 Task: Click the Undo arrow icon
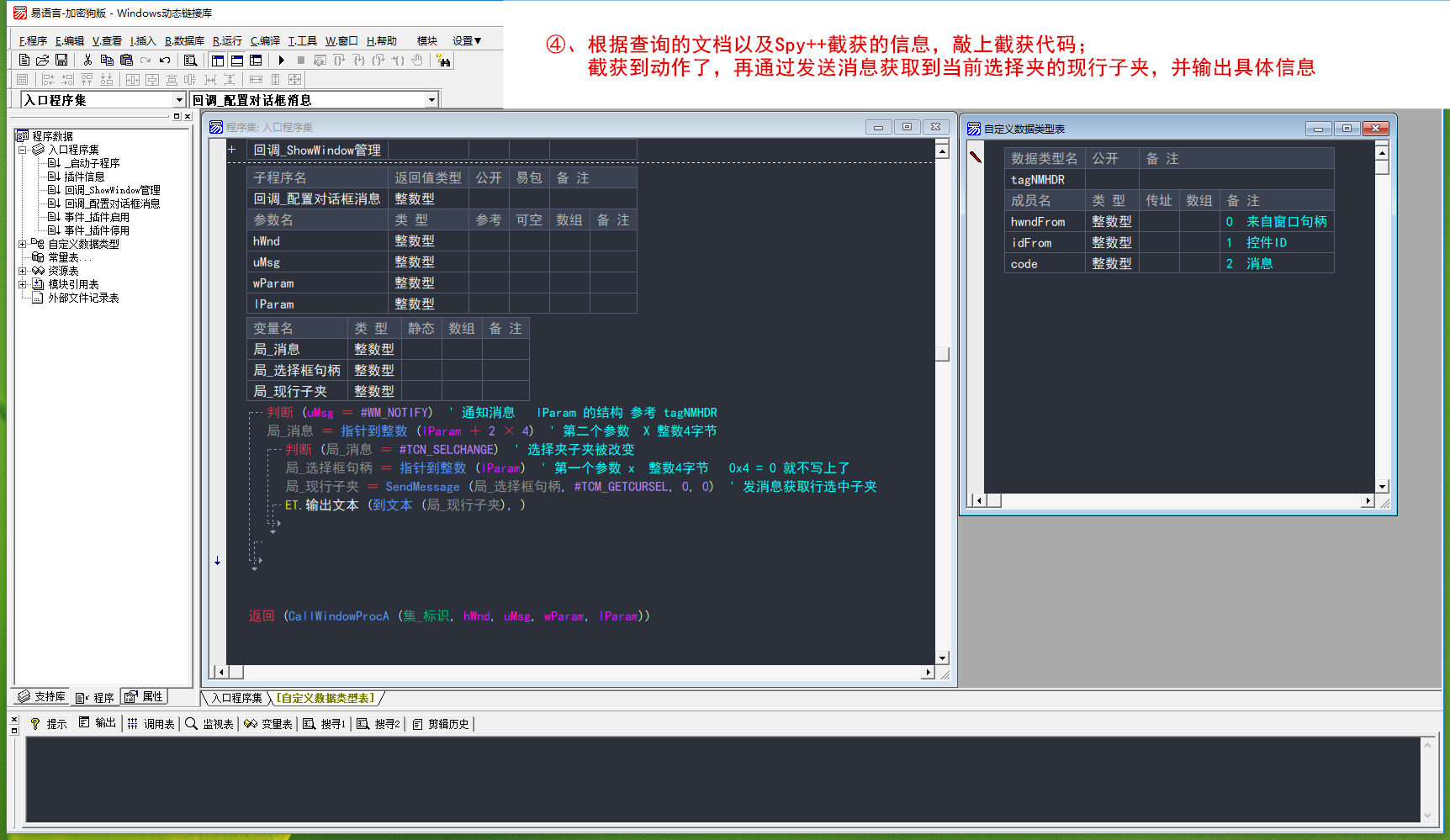165,60
